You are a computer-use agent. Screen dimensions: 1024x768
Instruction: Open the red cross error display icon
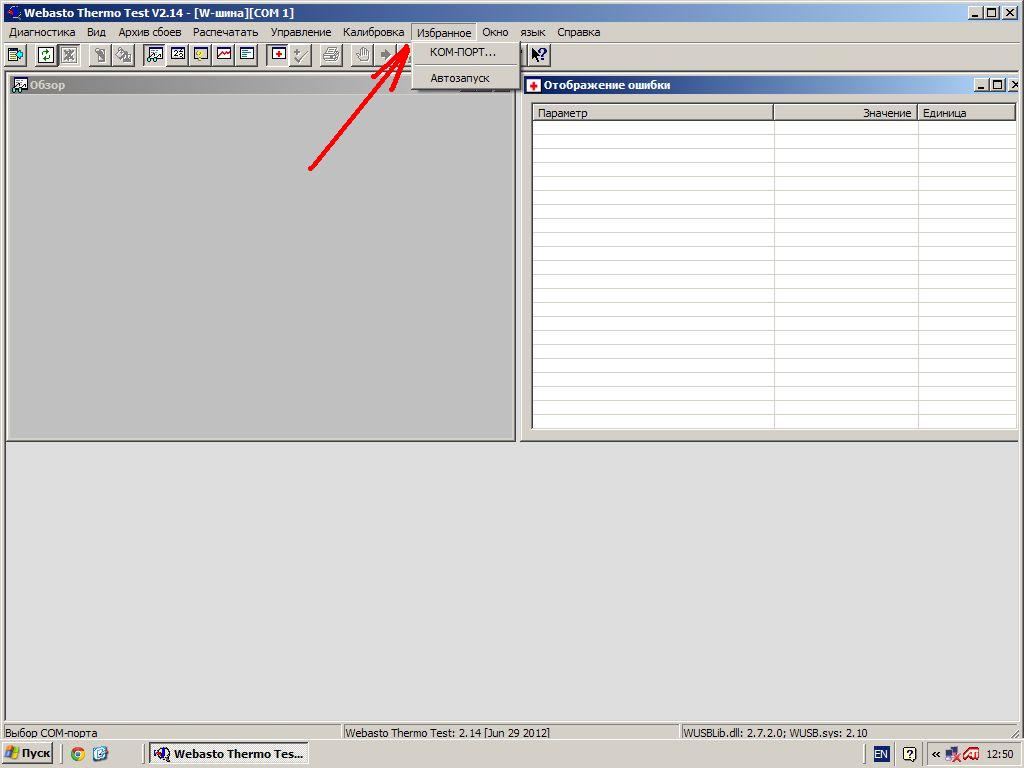pyautogui.click(x=278, y=55)
